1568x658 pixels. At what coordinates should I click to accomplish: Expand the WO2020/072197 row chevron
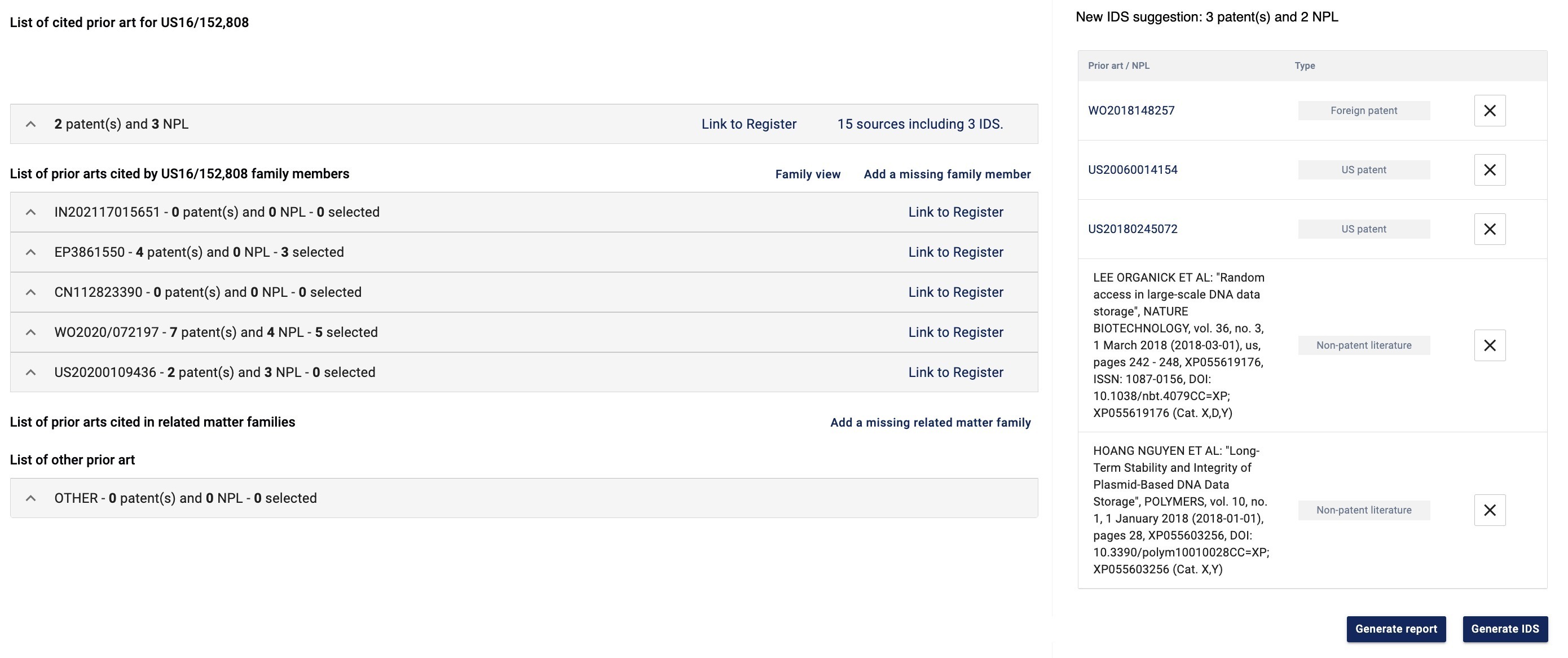click(30, 332)
